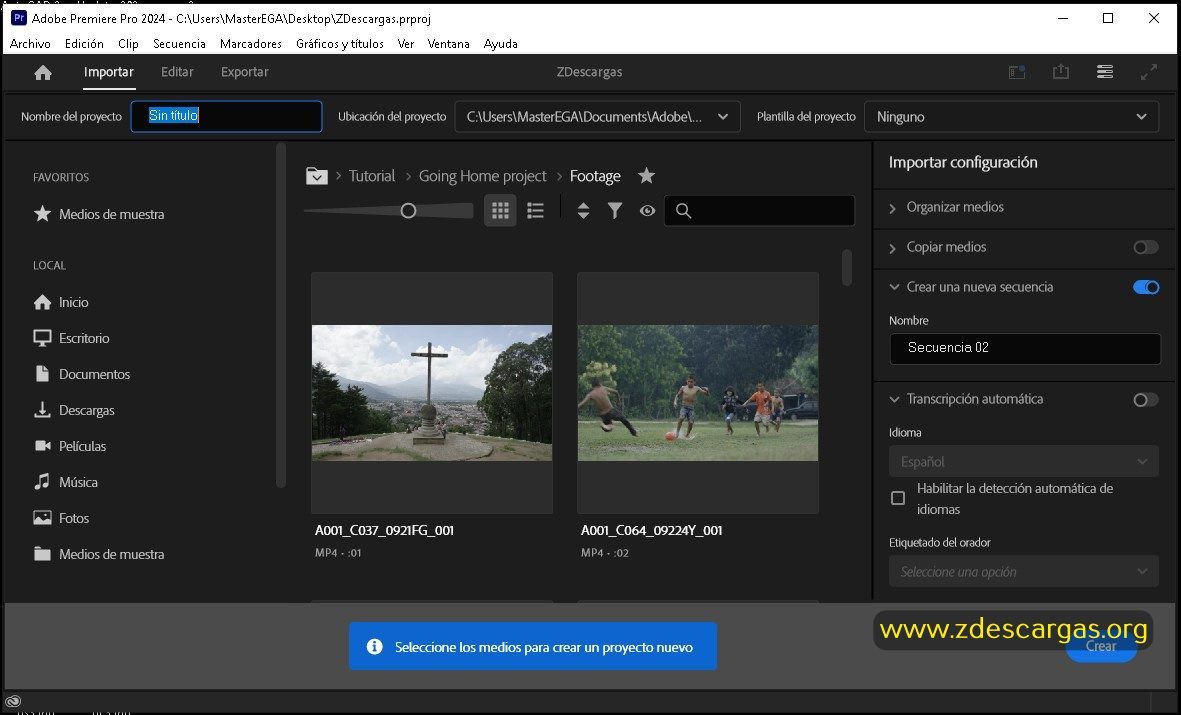
Task: Collapse Transcripción automática section
Action: pyautogui.click(x=894, y=399)
